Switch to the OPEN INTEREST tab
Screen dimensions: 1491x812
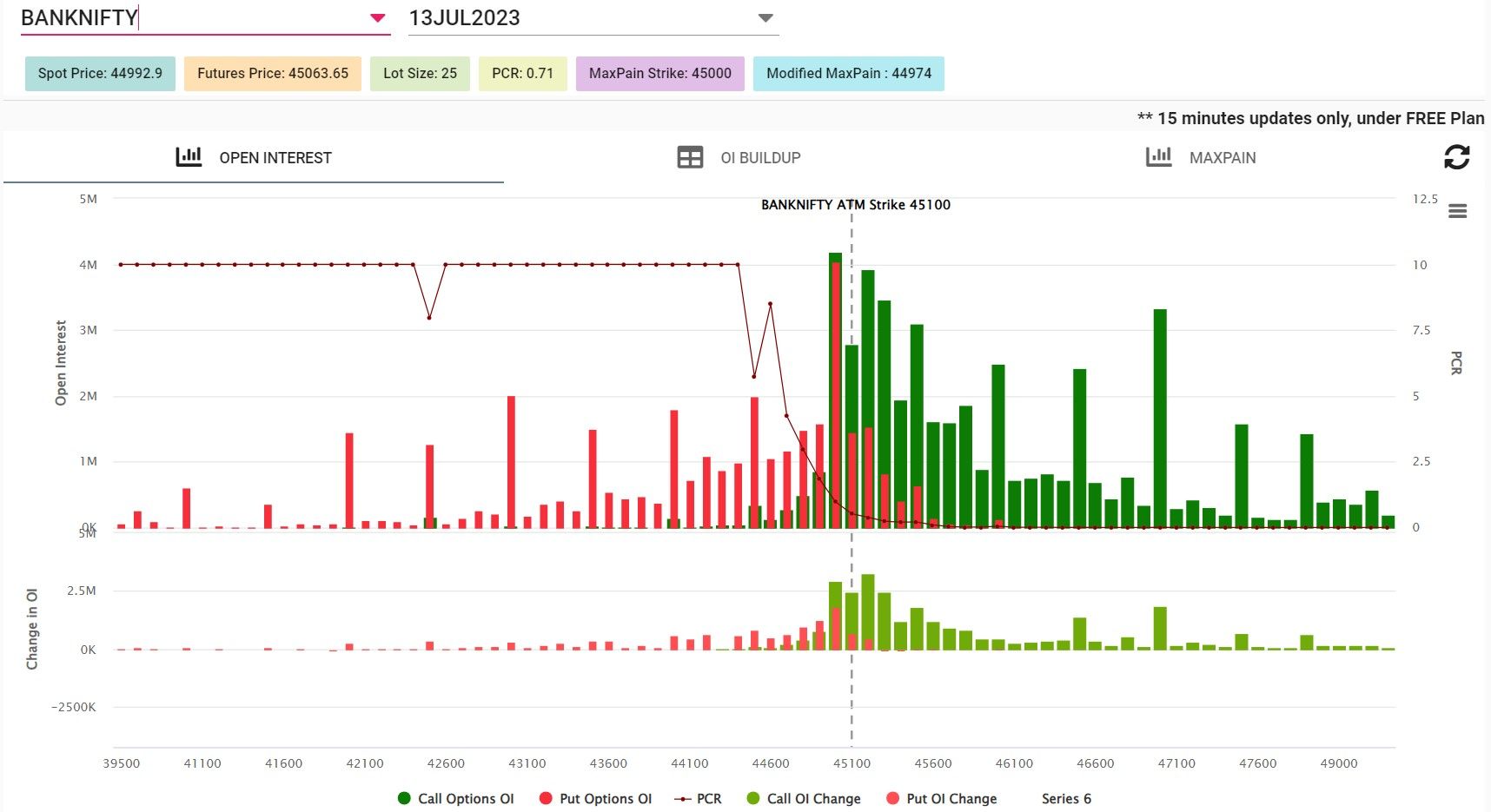click(x=254, y=157)
